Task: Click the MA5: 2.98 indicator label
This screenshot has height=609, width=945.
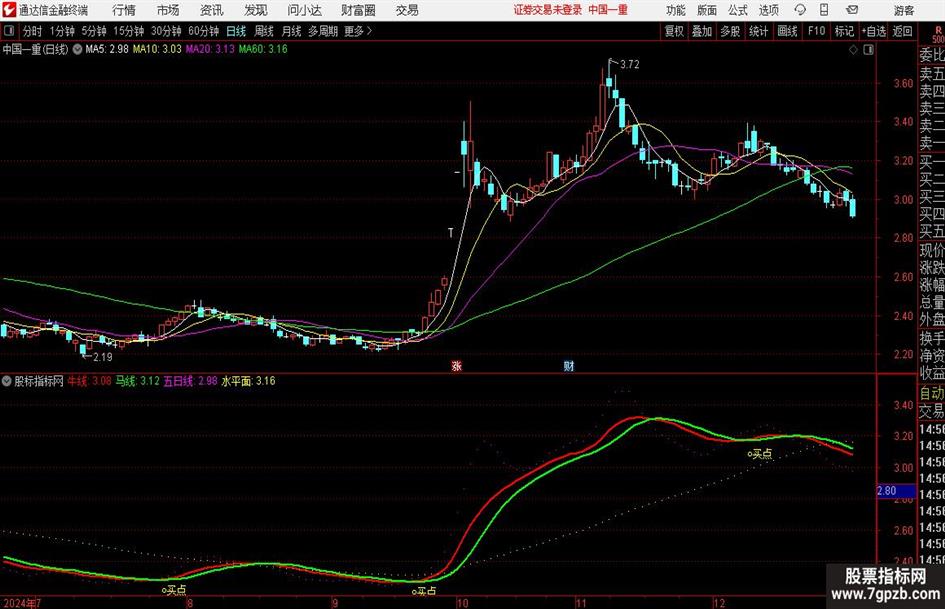Action: point(107,49)
